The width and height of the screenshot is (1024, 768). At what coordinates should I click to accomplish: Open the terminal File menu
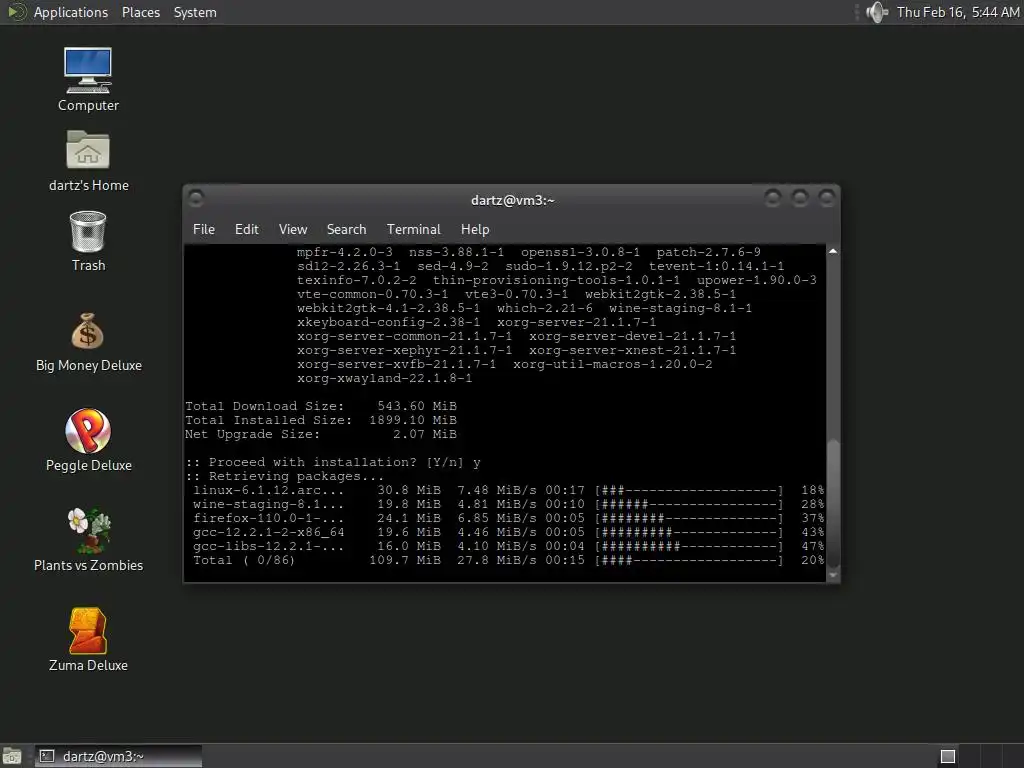tap(204, 229)
